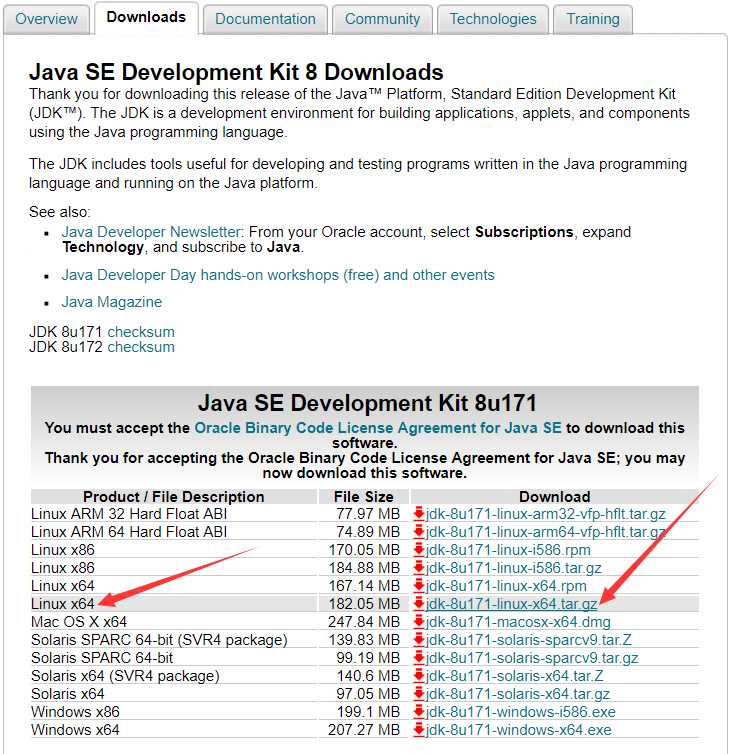Click download arrow icon beside jdk-8u171-solaris-sparcv9.tar.gz
This screenshot has height=754, width=732.
pos(418,658)
